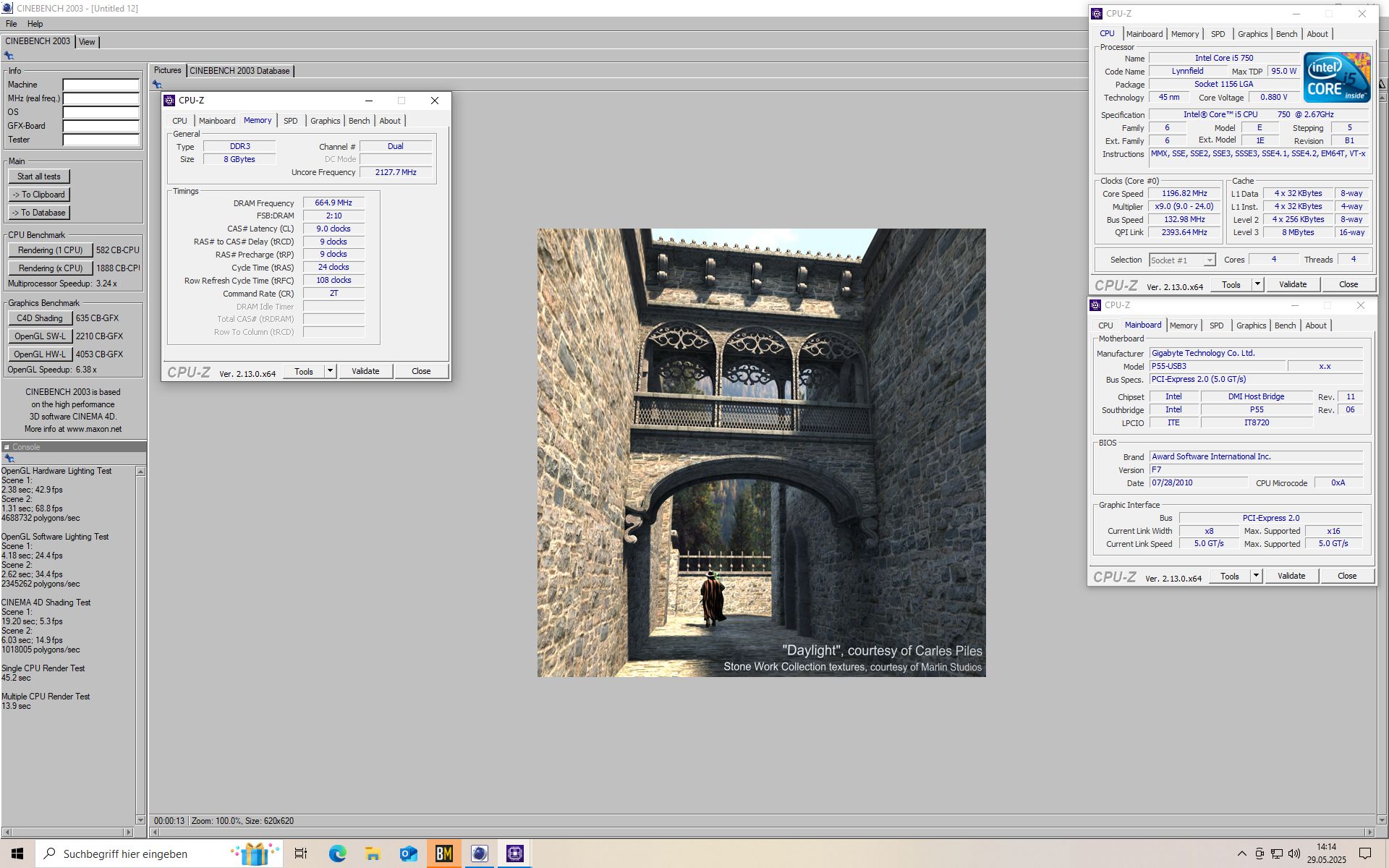Click Close in CPU-Z Memory window
This screenshot has height=868, width=1389.
tap(421, 371)
